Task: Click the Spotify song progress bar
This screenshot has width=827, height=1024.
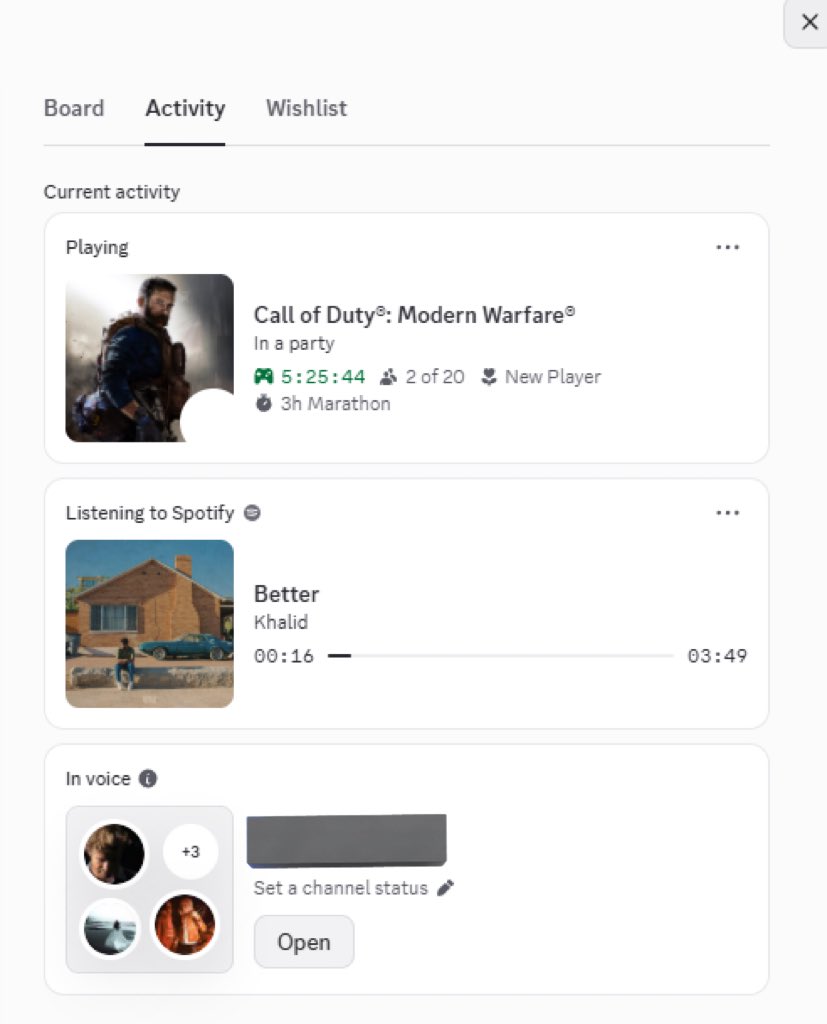Action: (500, 656)
